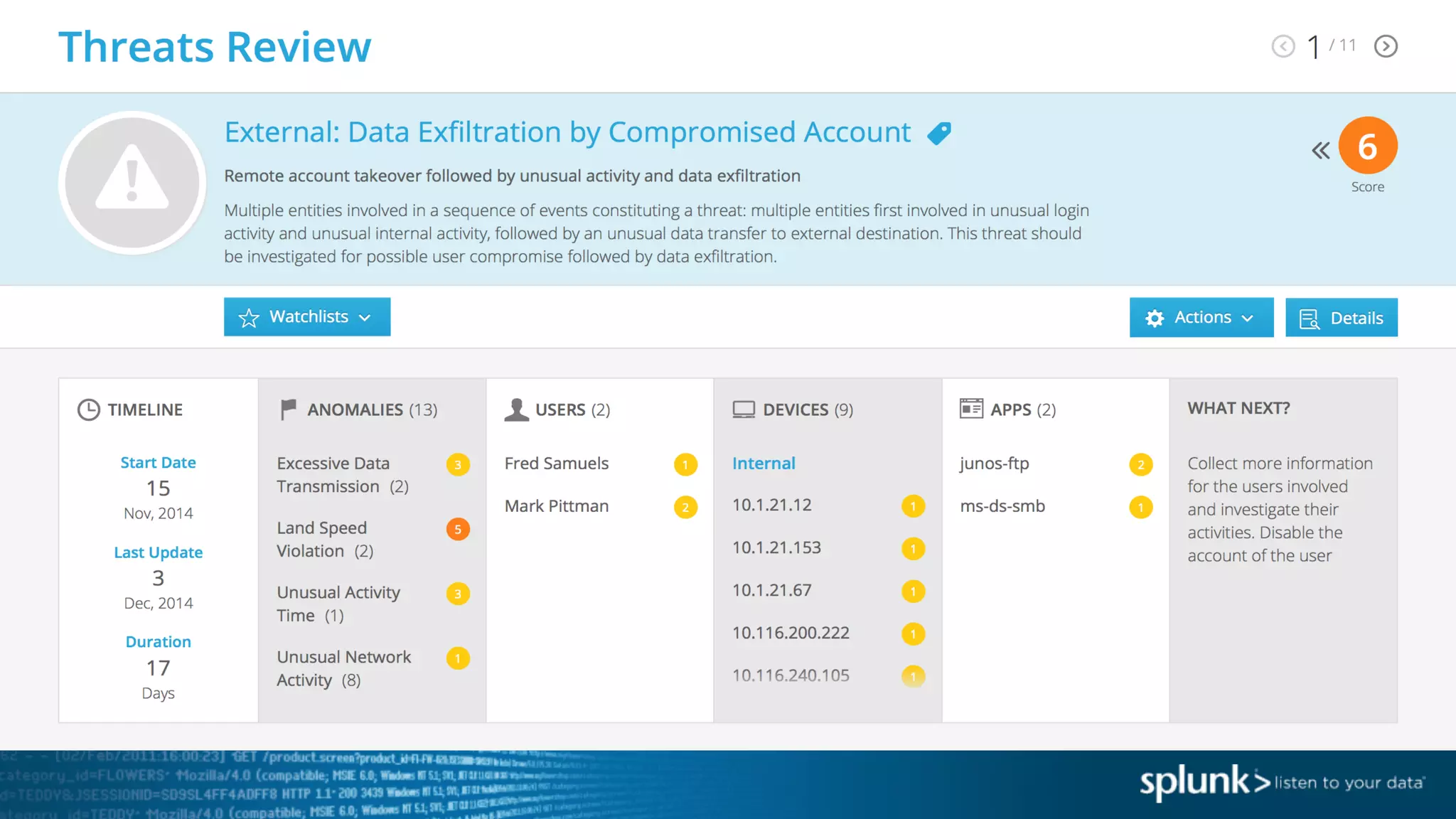
Task: Open the Watchlists dropdown
Action: (307, 317)
